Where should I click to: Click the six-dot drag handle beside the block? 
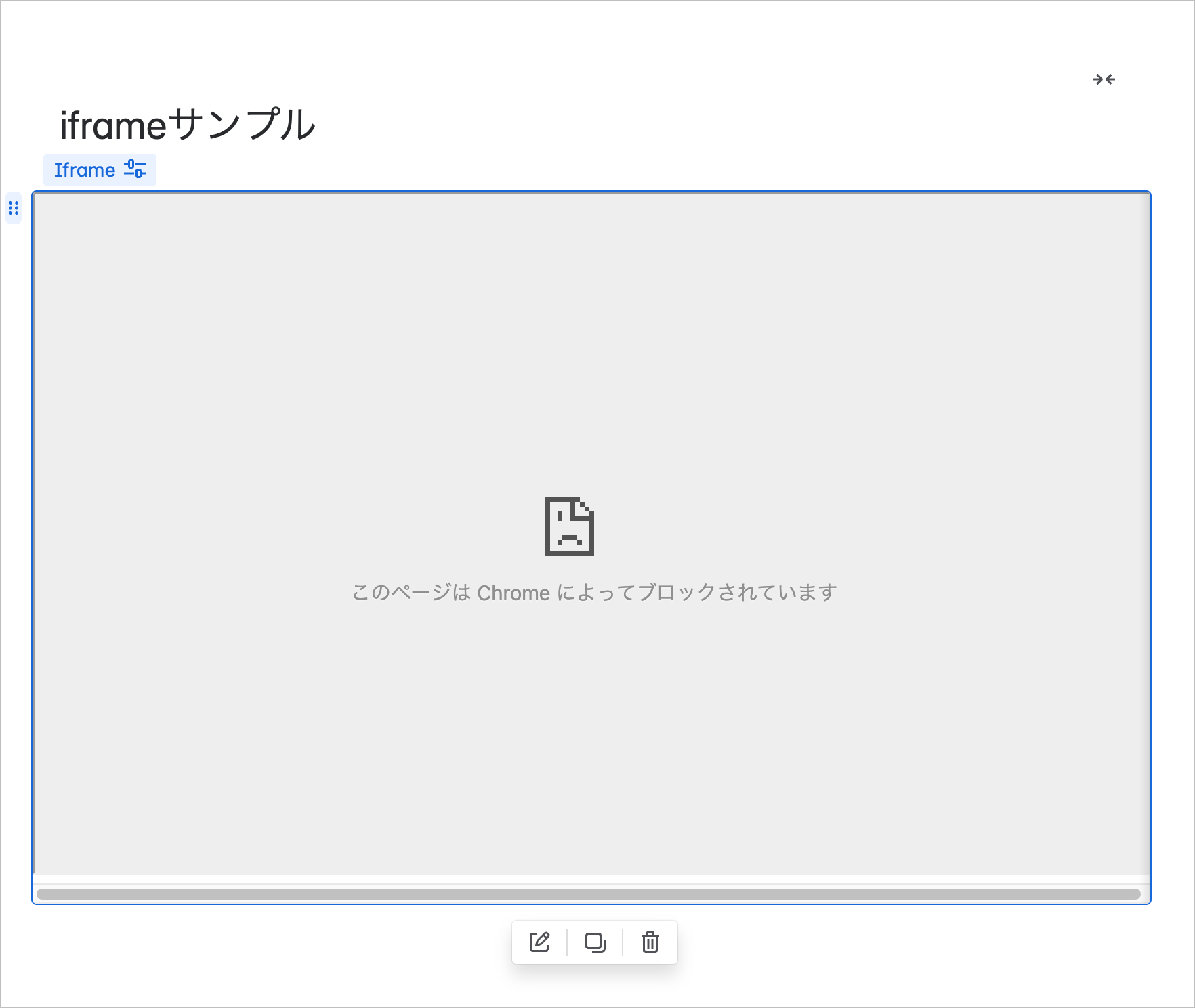tap(14, 209)
